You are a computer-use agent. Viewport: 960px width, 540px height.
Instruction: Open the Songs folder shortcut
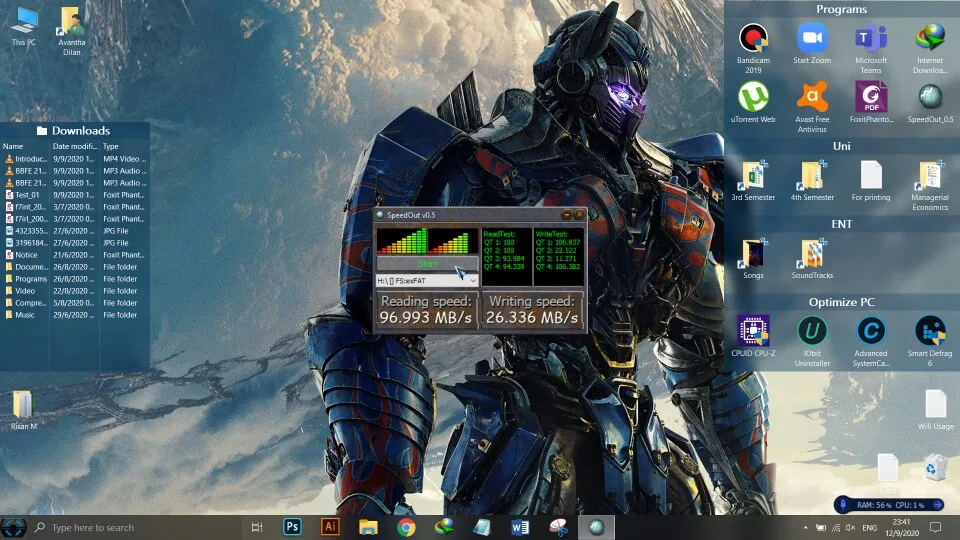[x=753, y=259]
